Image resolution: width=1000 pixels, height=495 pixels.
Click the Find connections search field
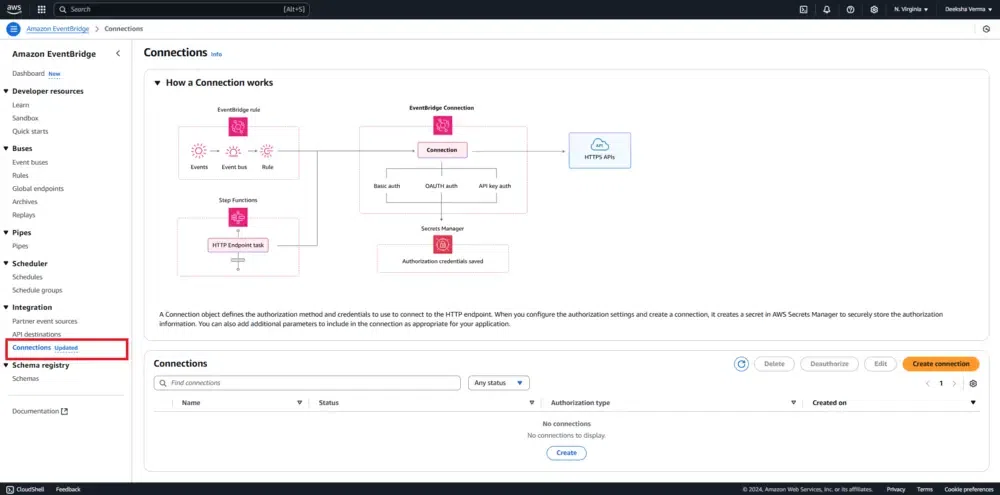click(x=307, y=383)
